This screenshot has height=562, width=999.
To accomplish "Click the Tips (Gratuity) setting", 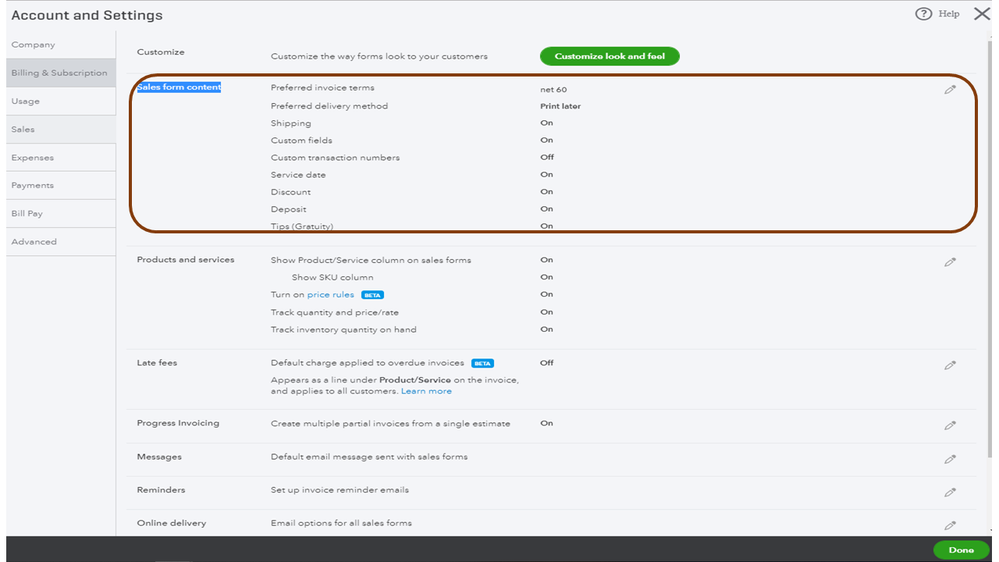I will click(301, 226).
